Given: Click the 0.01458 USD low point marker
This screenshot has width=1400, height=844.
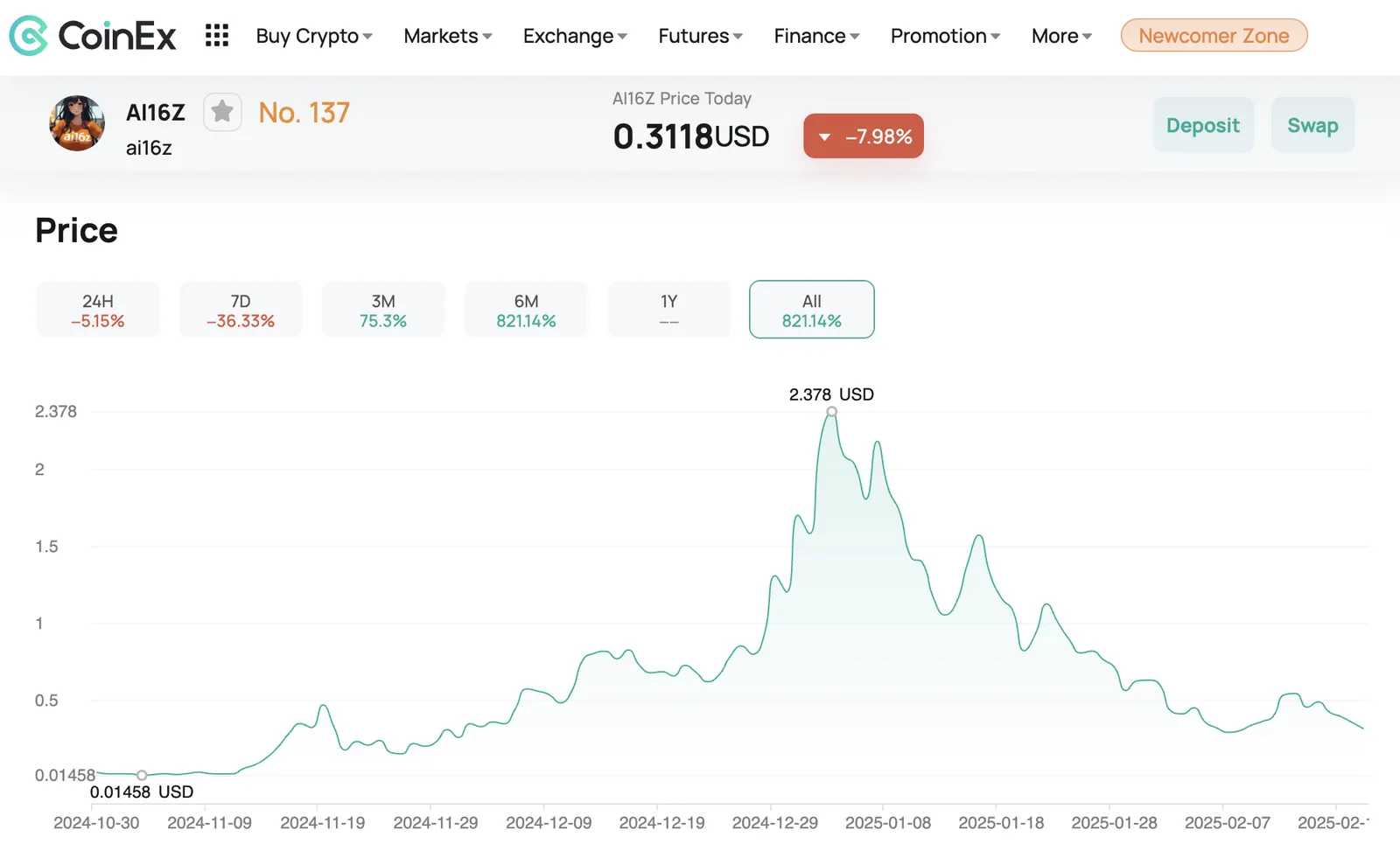Looking at the screenshot, I should (x=142, y=775).
